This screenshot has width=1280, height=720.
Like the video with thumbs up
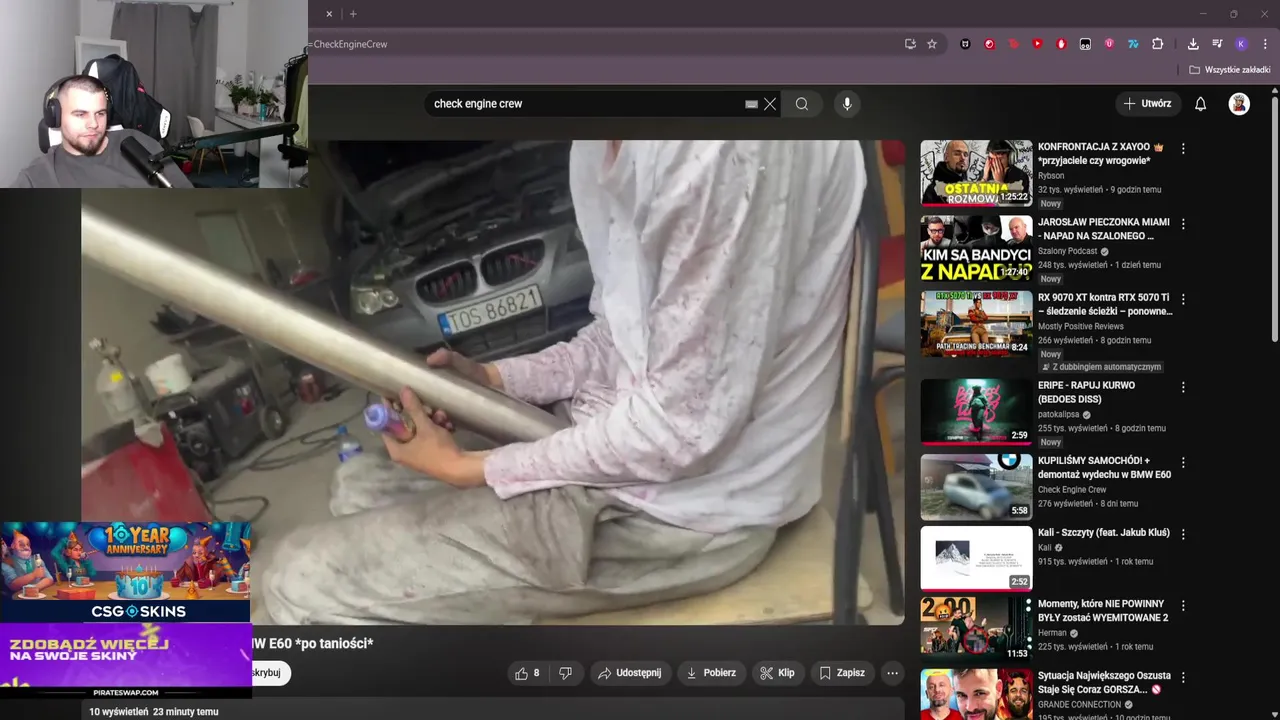pyautogui.click(x=527, y=673)
